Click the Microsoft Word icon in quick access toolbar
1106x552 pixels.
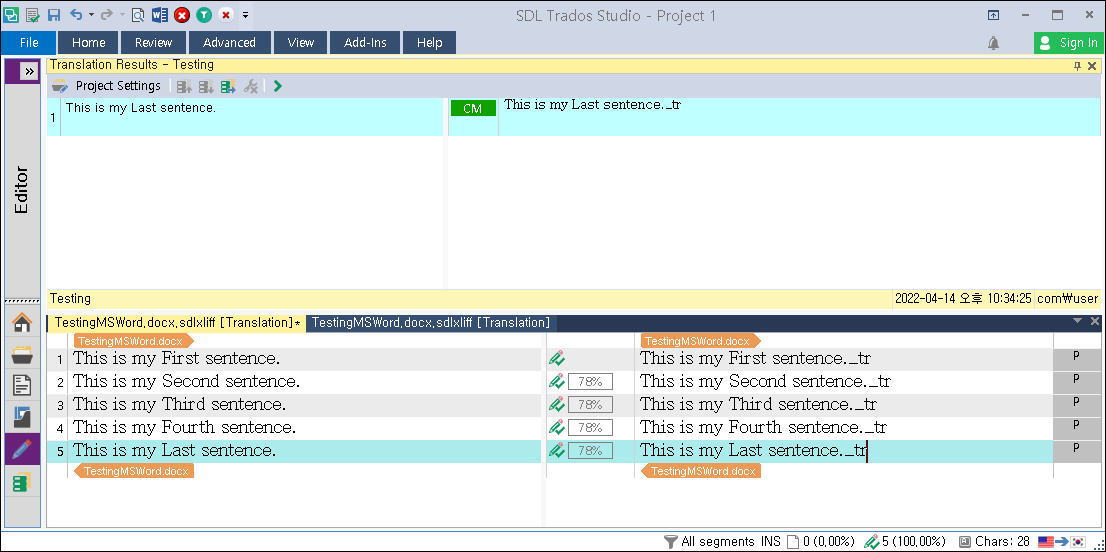click(159, 14)
